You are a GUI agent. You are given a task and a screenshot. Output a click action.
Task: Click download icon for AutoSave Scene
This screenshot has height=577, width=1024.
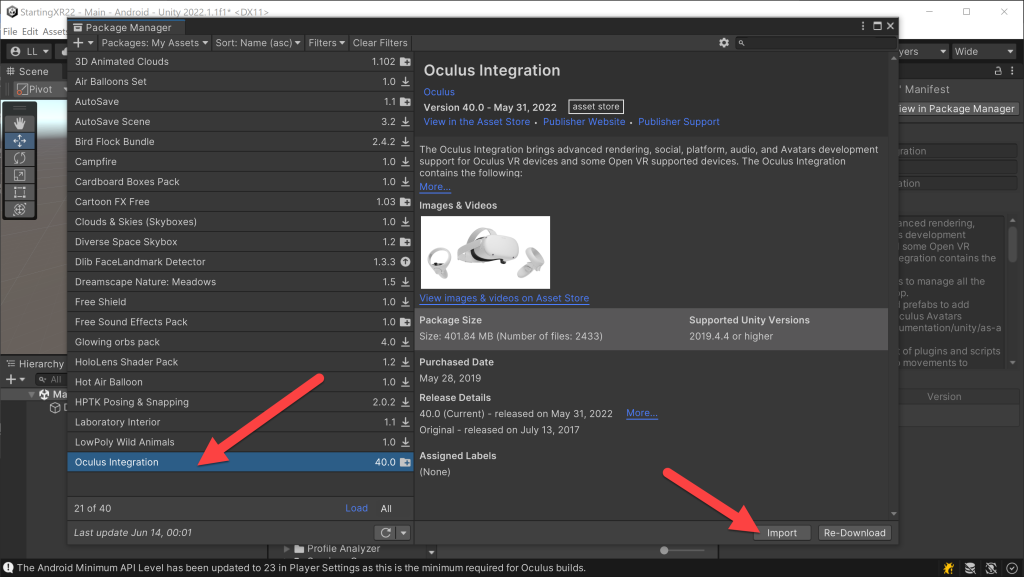[406, 121]
